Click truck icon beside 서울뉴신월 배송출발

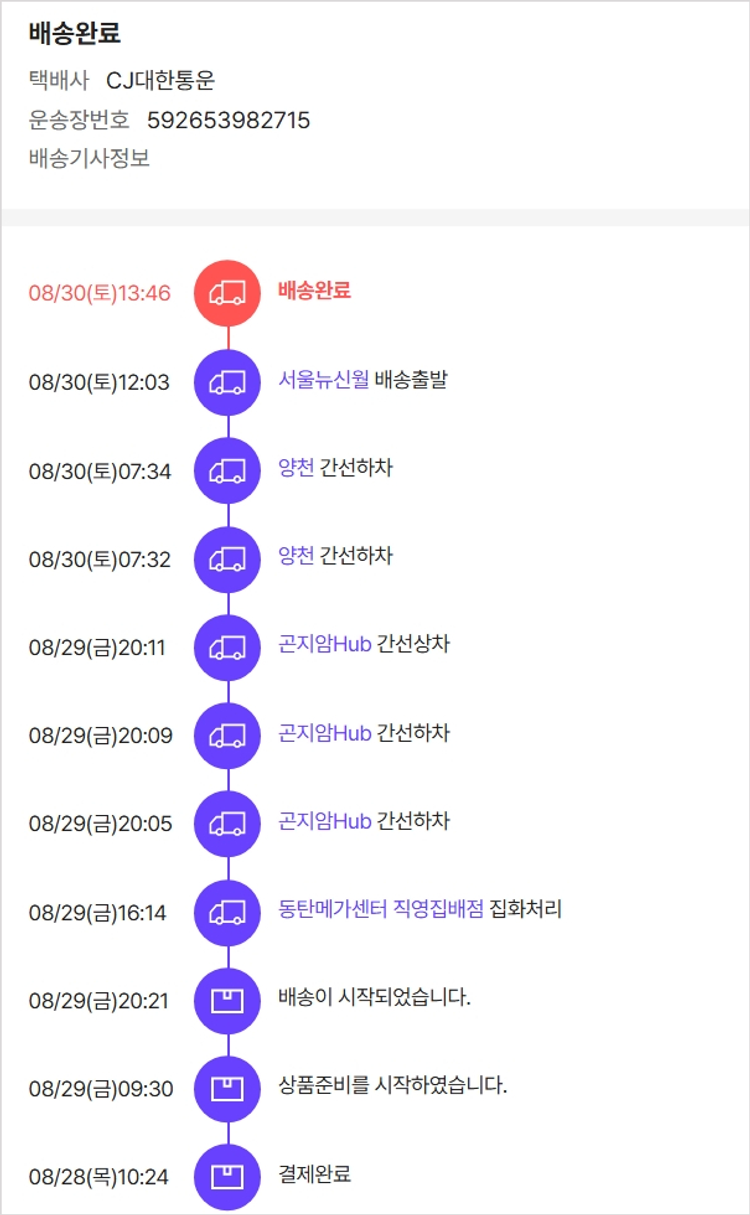pyautogui.click(x=228, y=382)
